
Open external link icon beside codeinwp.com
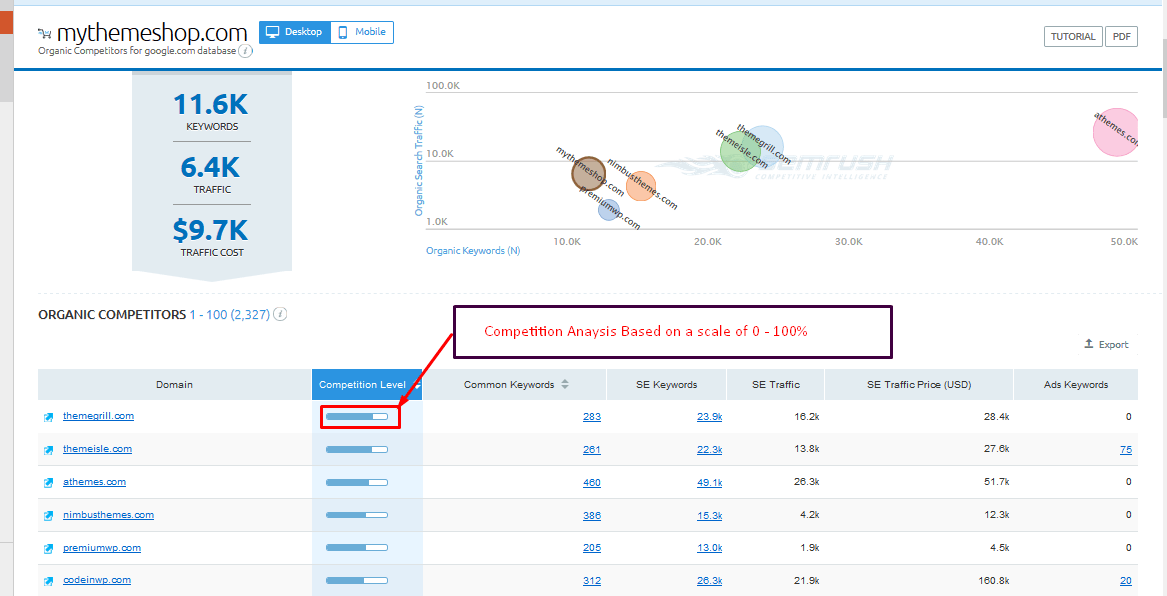48,581
